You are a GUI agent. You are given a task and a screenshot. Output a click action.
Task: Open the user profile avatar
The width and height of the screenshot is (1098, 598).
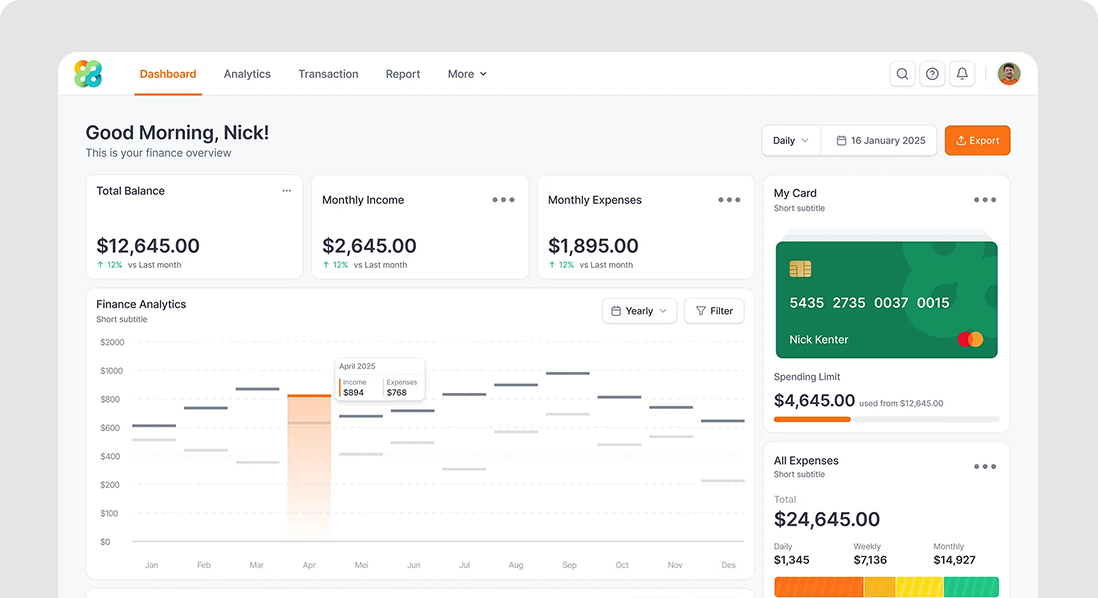[x=1008, y=74]
